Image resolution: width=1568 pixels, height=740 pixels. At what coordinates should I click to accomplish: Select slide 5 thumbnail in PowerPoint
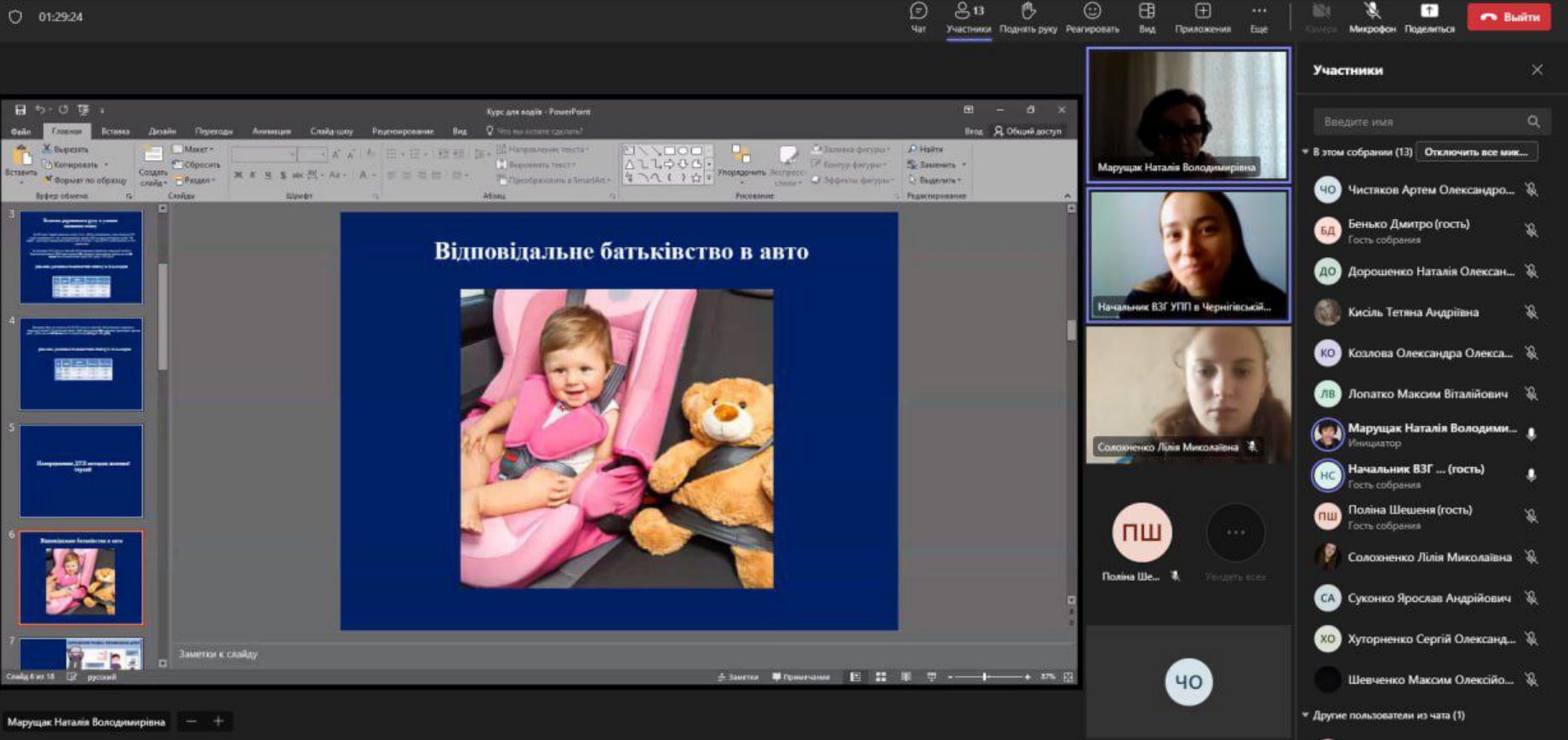point(81,471)
